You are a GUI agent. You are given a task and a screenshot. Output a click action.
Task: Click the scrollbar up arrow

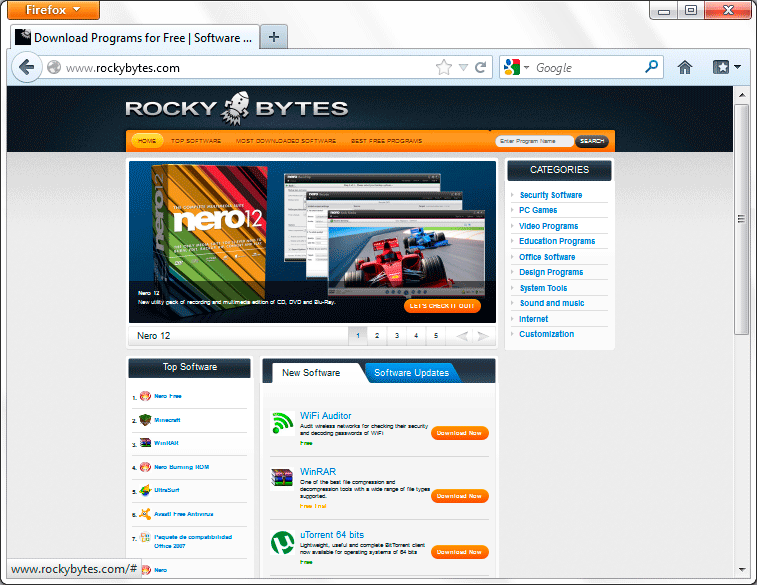742,95
